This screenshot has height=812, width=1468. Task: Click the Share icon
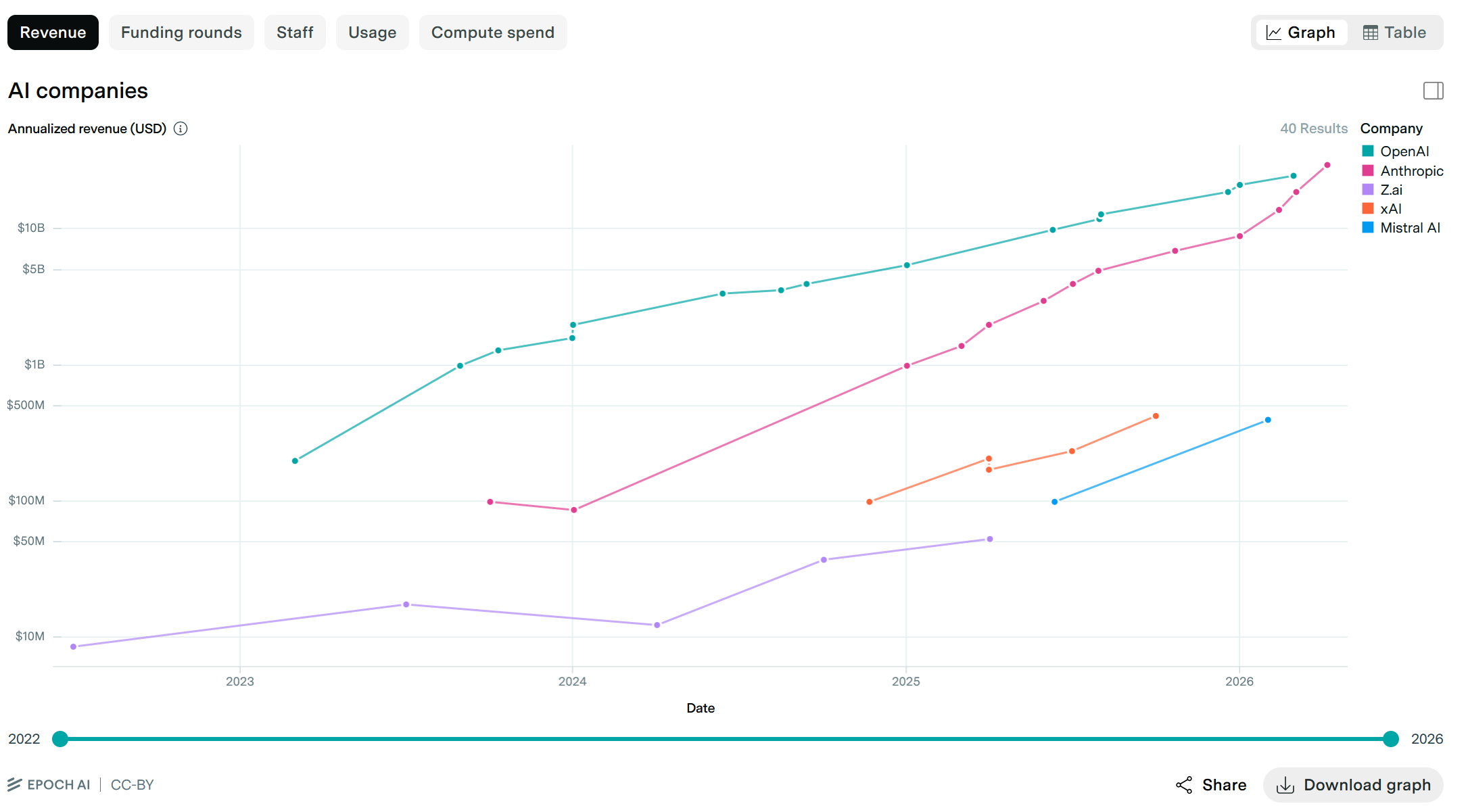pos(1184,785)
